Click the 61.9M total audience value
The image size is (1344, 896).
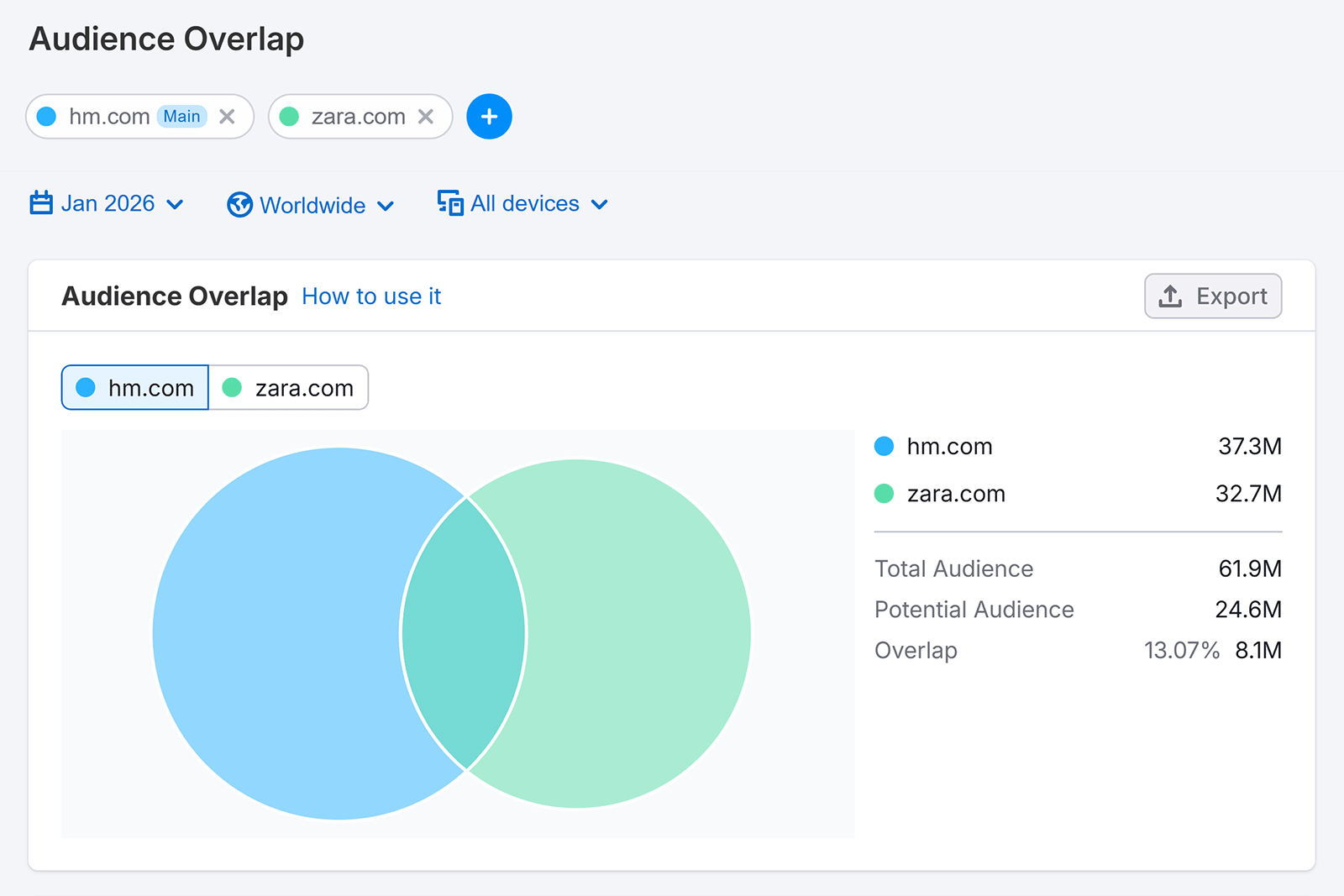(1250, 569)
